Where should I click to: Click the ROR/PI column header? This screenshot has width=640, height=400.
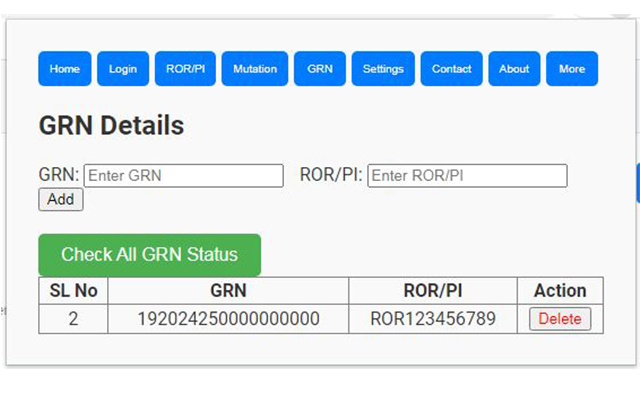coord(433,291)
